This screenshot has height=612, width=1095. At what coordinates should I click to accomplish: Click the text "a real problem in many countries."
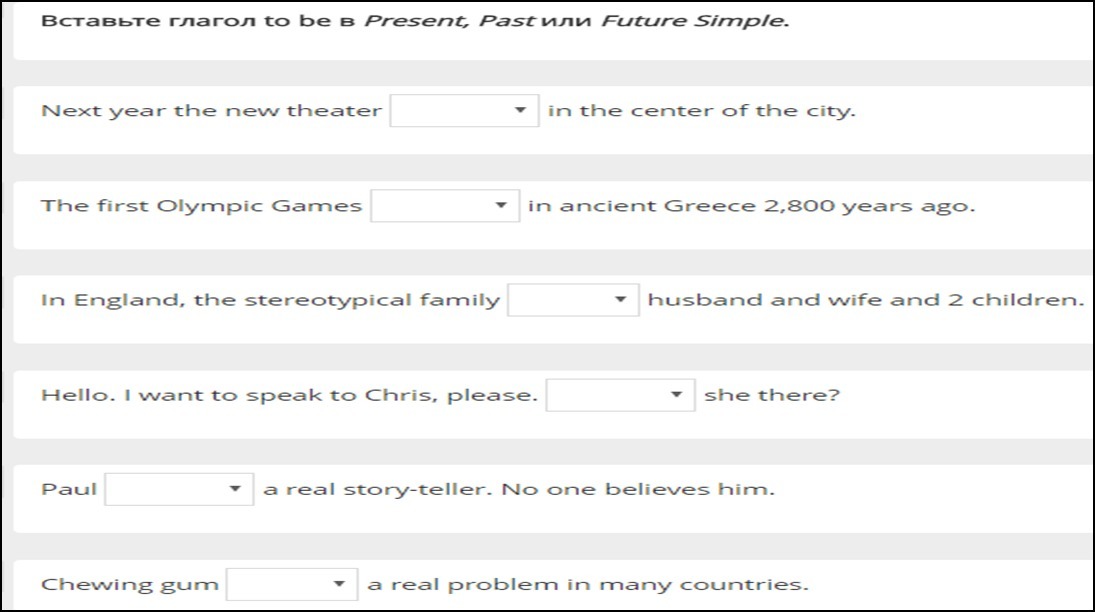pyautogui.click(x=588, y=585)
